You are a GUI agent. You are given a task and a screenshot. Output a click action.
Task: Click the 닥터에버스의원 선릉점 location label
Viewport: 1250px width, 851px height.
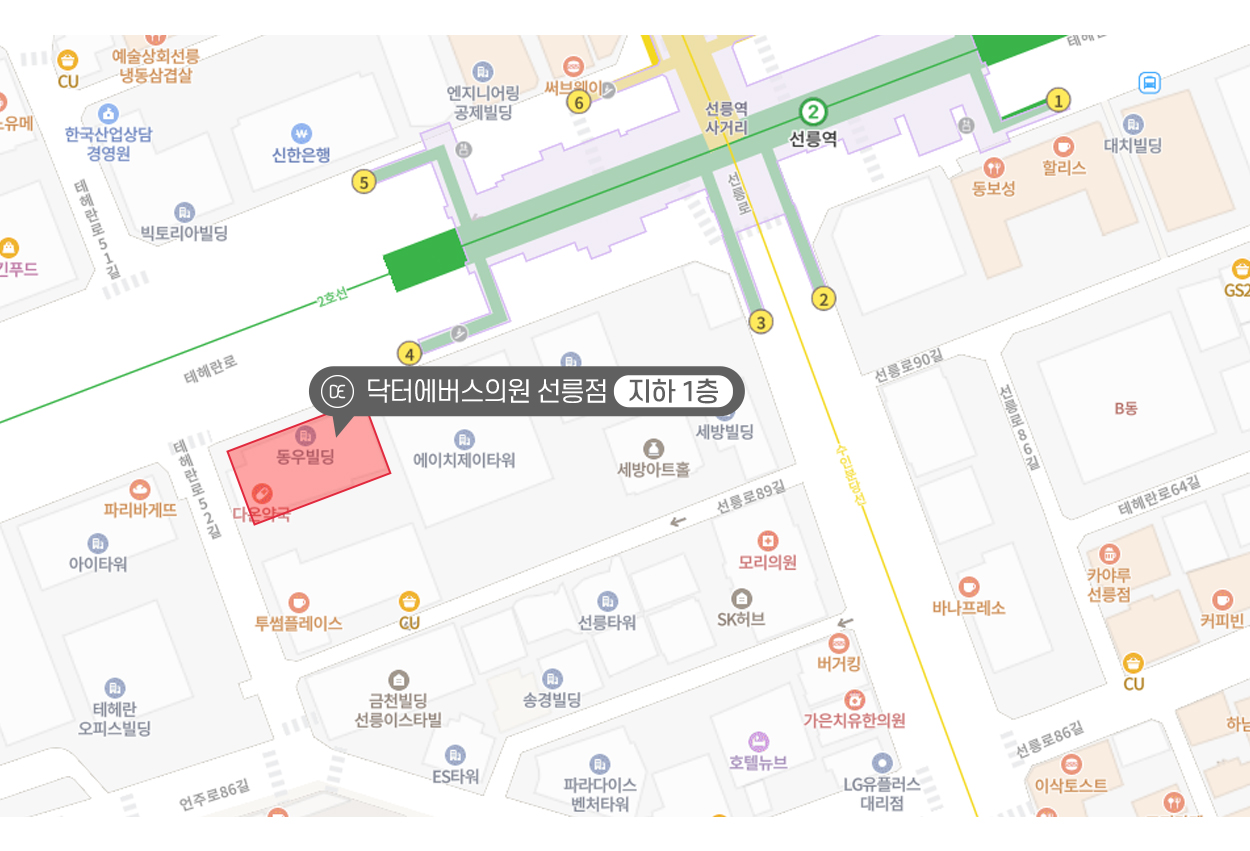pyautogui.click(x=486, y=391)
